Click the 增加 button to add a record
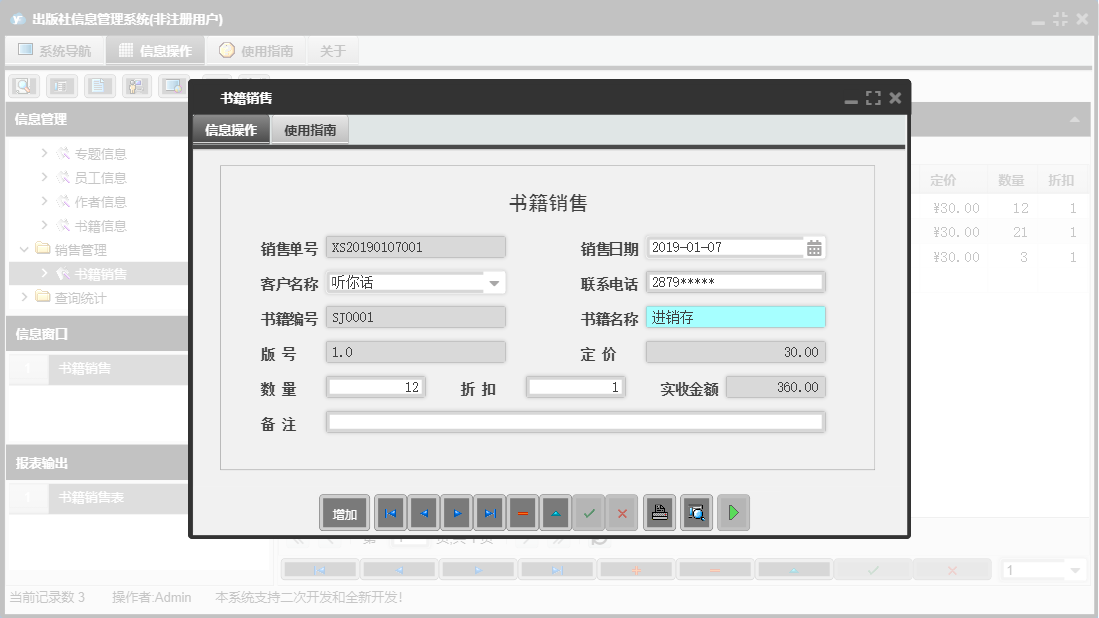The height and width of the screenshot is (618, 1099). coord(344,512)
